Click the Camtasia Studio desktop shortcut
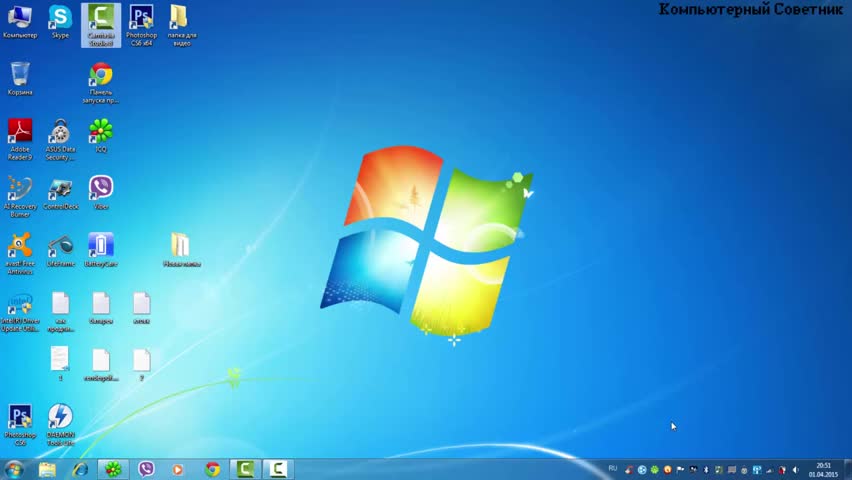The image size is (852, 480). (101, 26)
